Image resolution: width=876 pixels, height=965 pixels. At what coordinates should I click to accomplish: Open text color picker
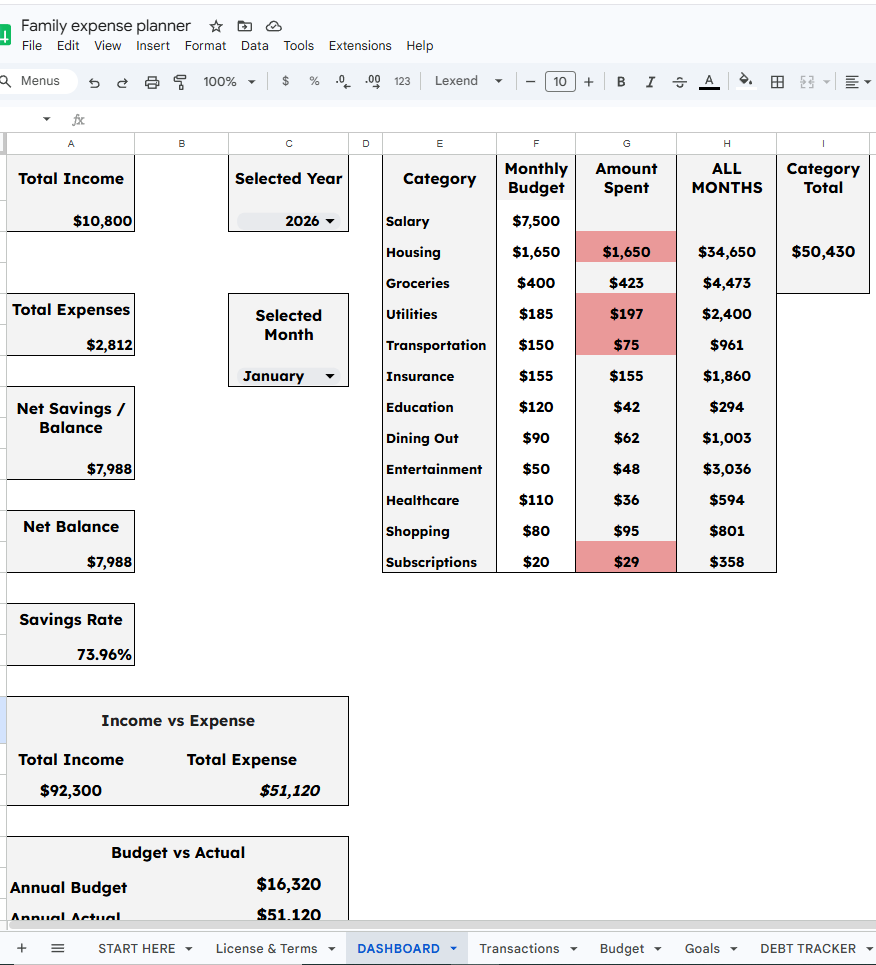[x=709, y=81]
